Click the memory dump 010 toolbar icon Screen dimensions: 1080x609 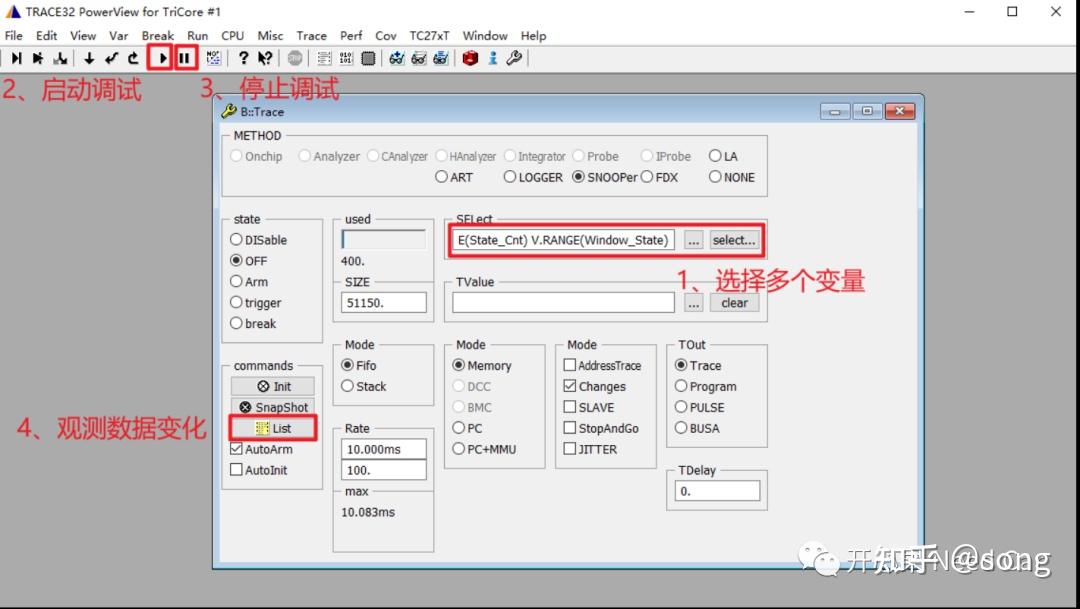coord(345,57)
